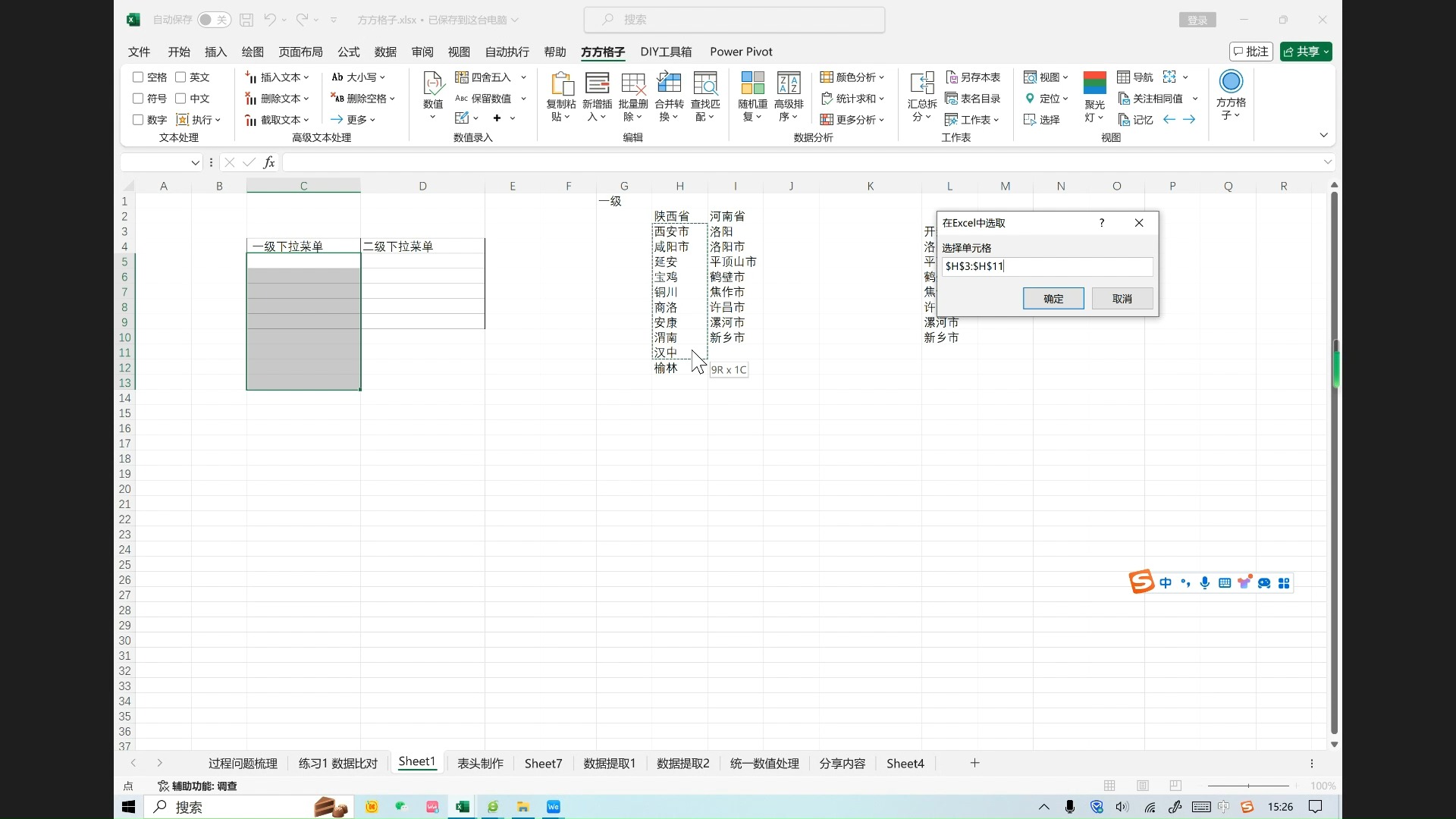Click the 高级排序 icon
The width and height of the screenshot is (1456, 819).
789,83
